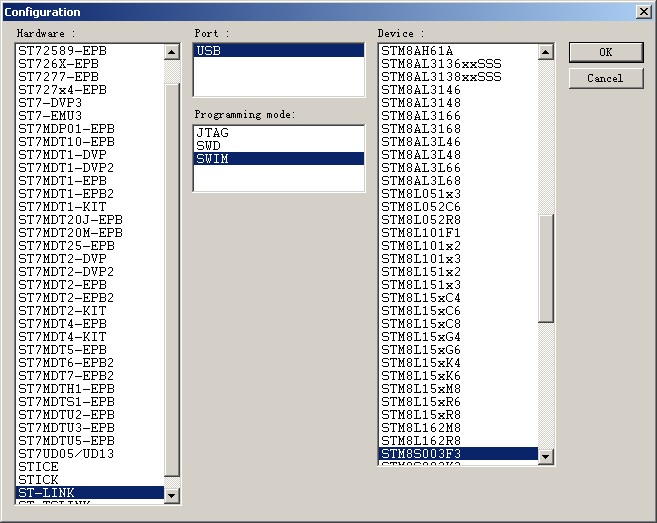Viewport: 657px width, 523px height.
Task: Select ST7MDP01-EPB hardware
Action: coord(90,129)
